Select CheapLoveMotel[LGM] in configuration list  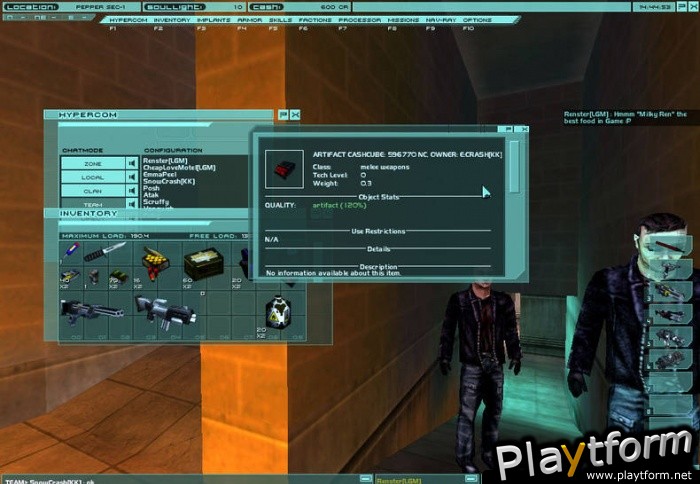coord(179,167)
